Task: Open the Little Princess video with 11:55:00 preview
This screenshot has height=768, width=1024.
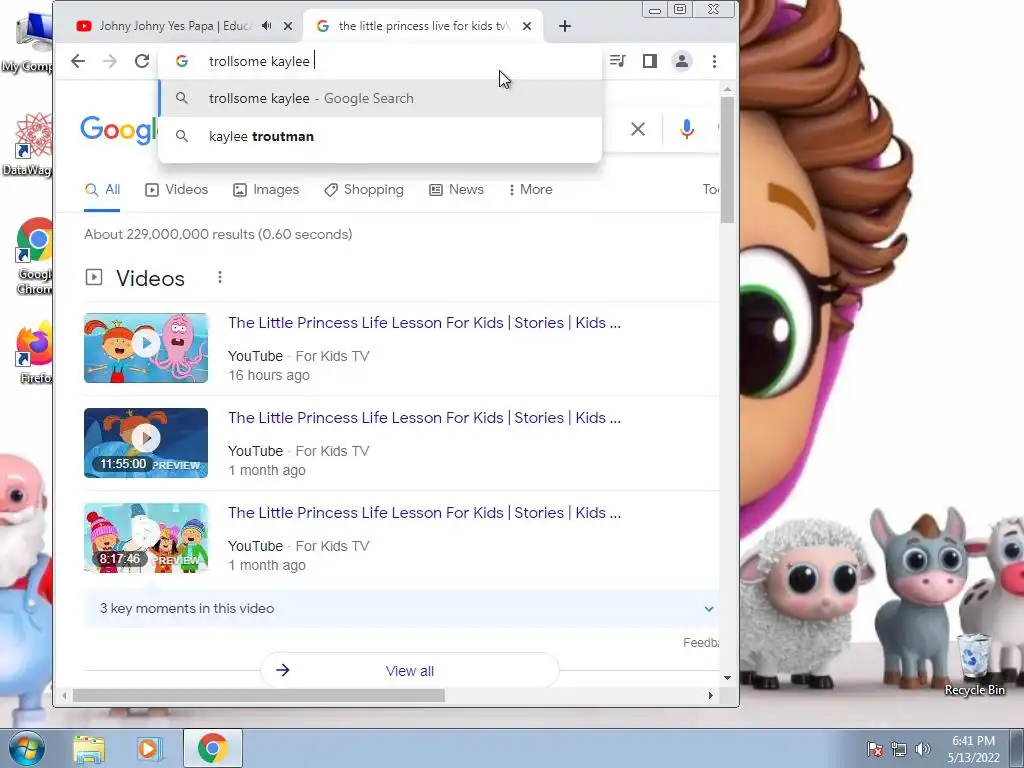Action: (x=424, y=418)
